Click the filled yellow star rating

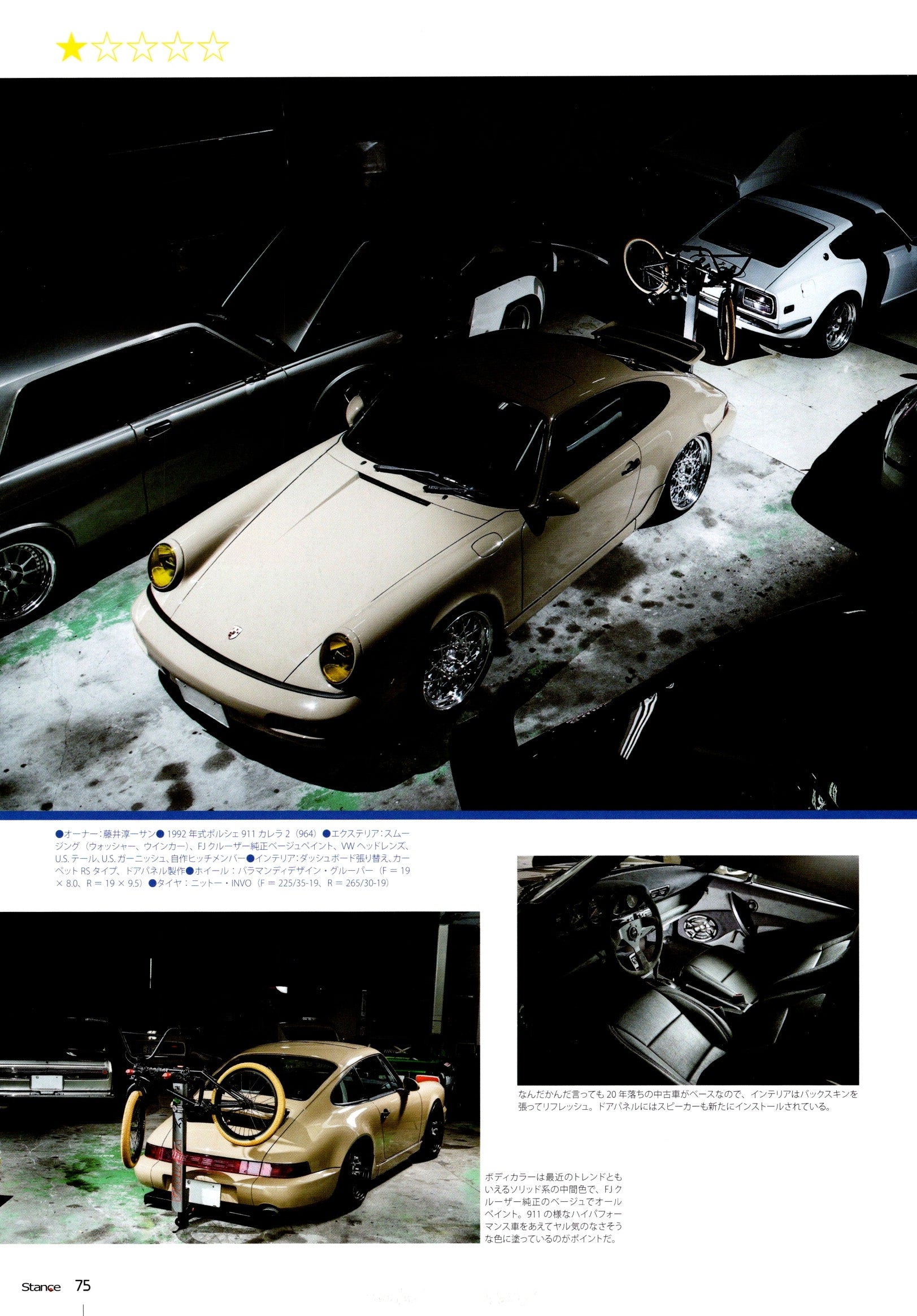coord(72,48)
